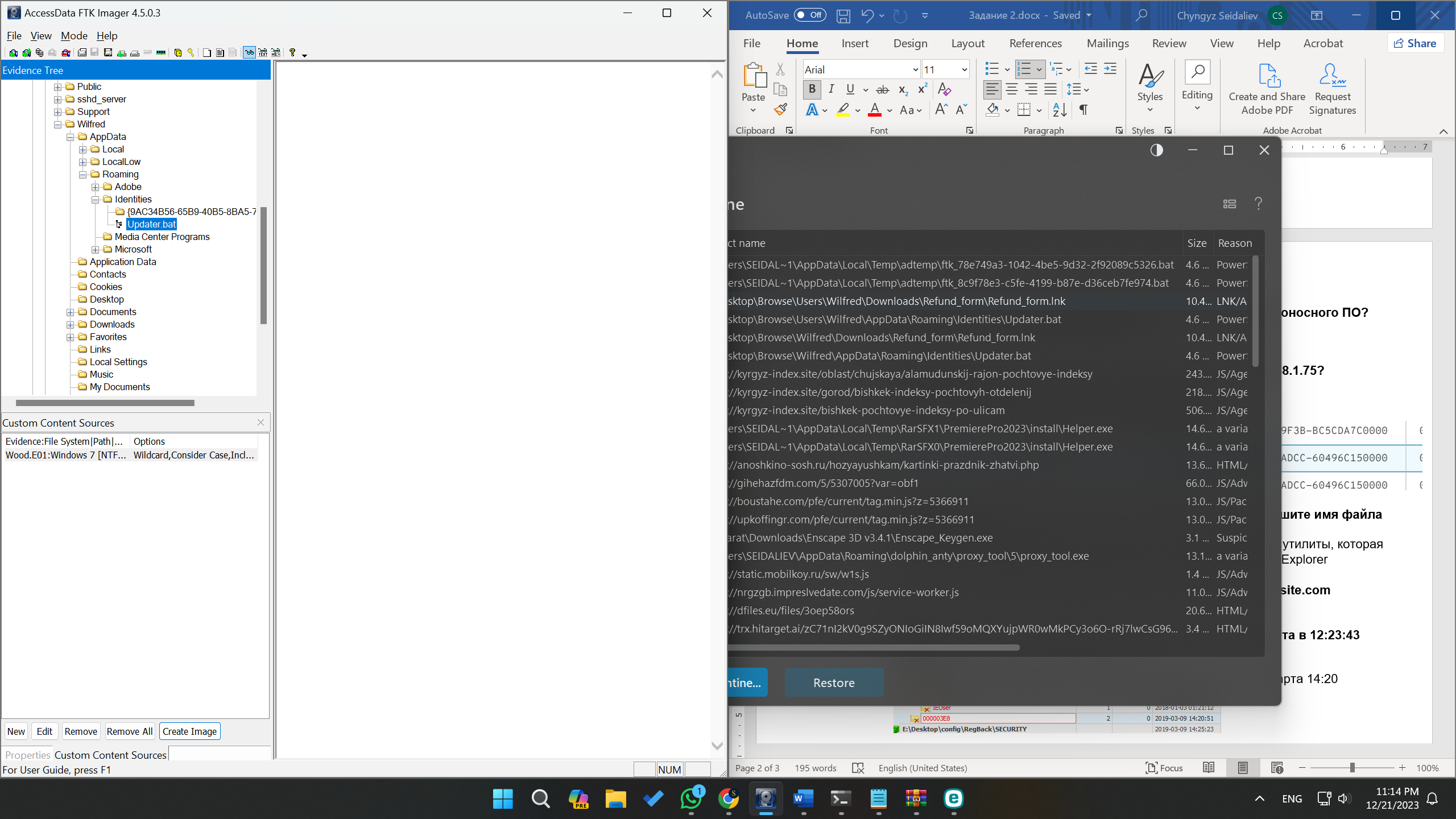
Task: Switch FTK viewer to HEX mode
Action: pos(276,53)
